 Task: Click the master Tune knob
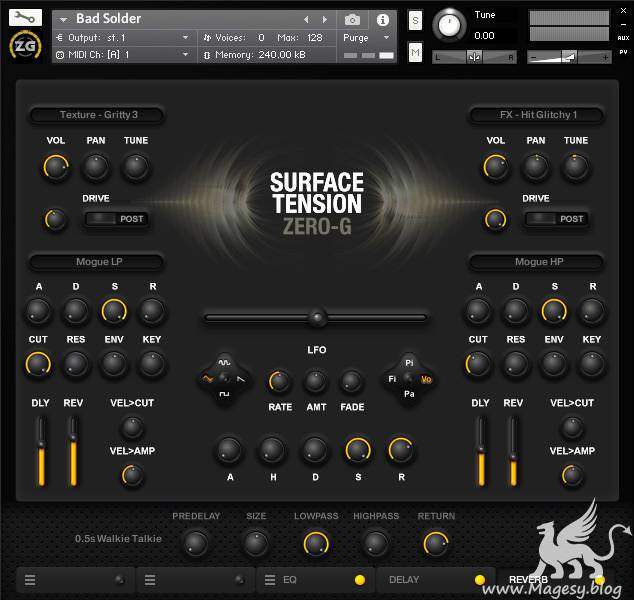[x=449, y=25]
